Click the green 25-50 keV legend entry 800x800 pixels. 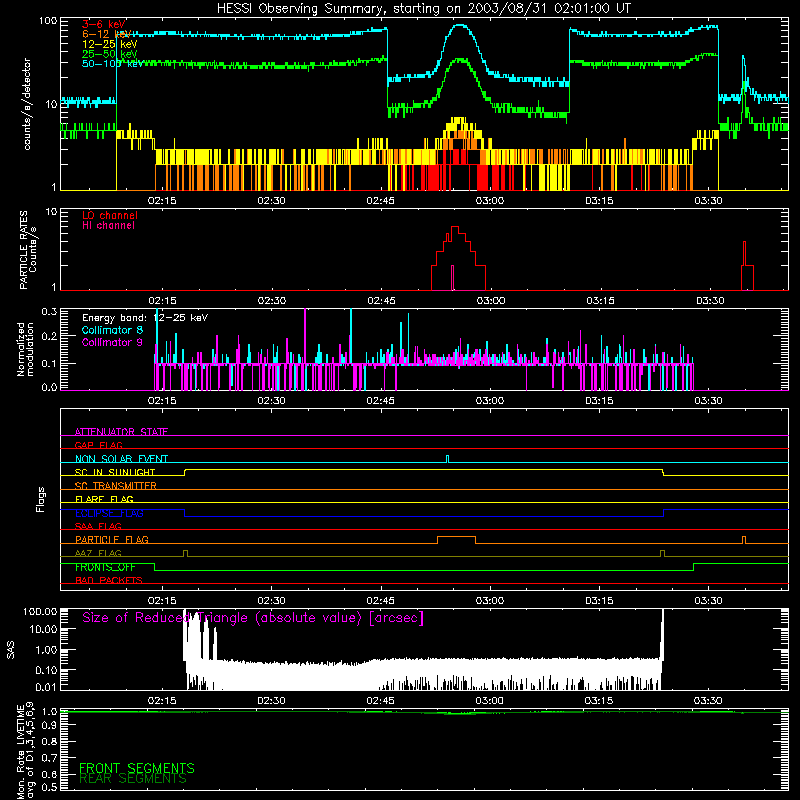coord(109,54)
